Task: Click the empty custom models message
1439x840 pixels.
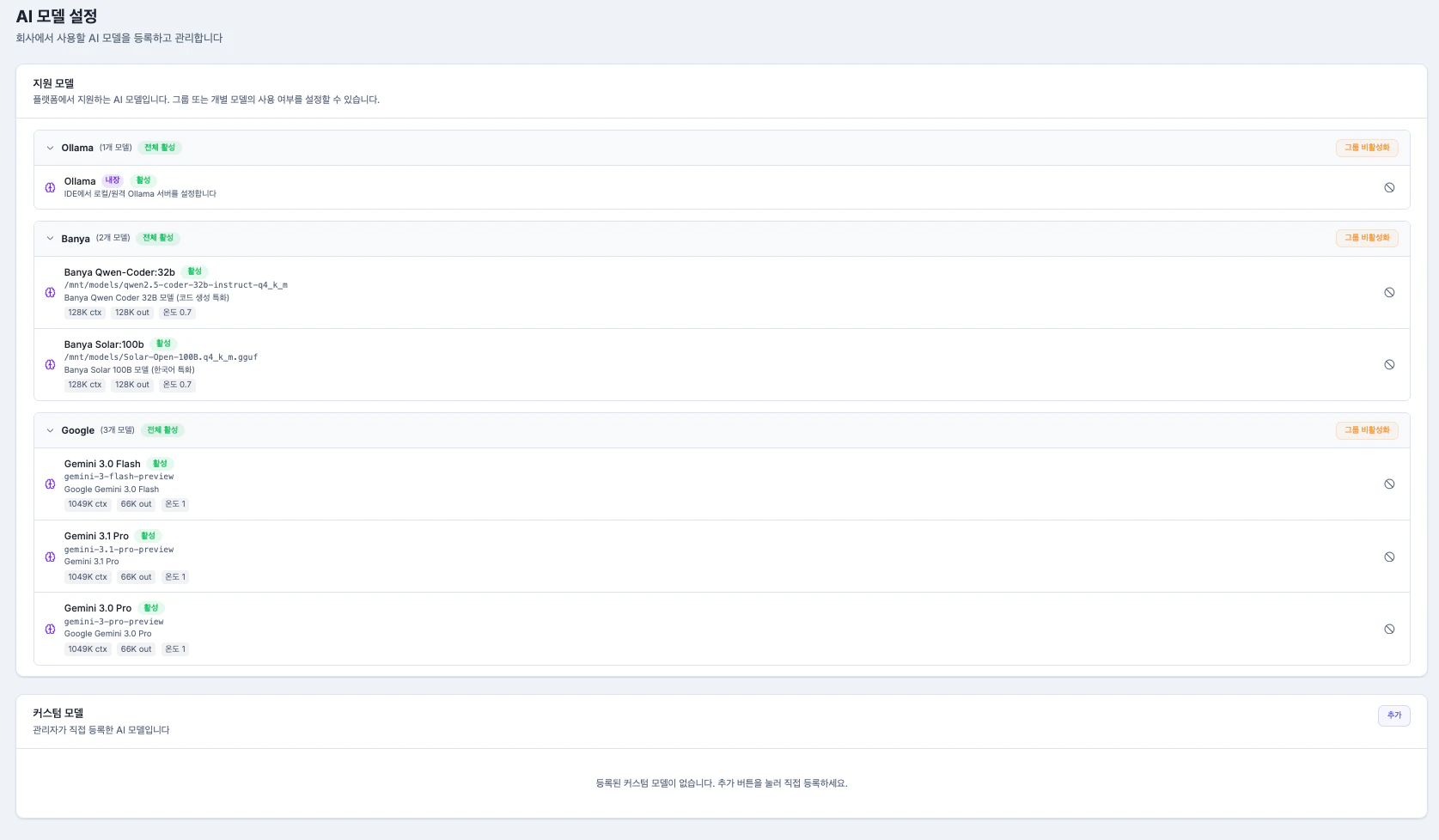Action: point(722,783)
